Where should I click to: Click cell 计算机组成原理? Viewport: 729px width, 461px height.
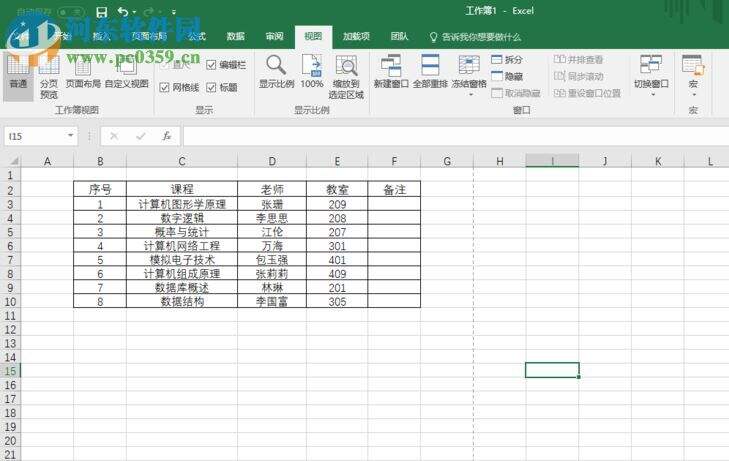tap(182, 274)
